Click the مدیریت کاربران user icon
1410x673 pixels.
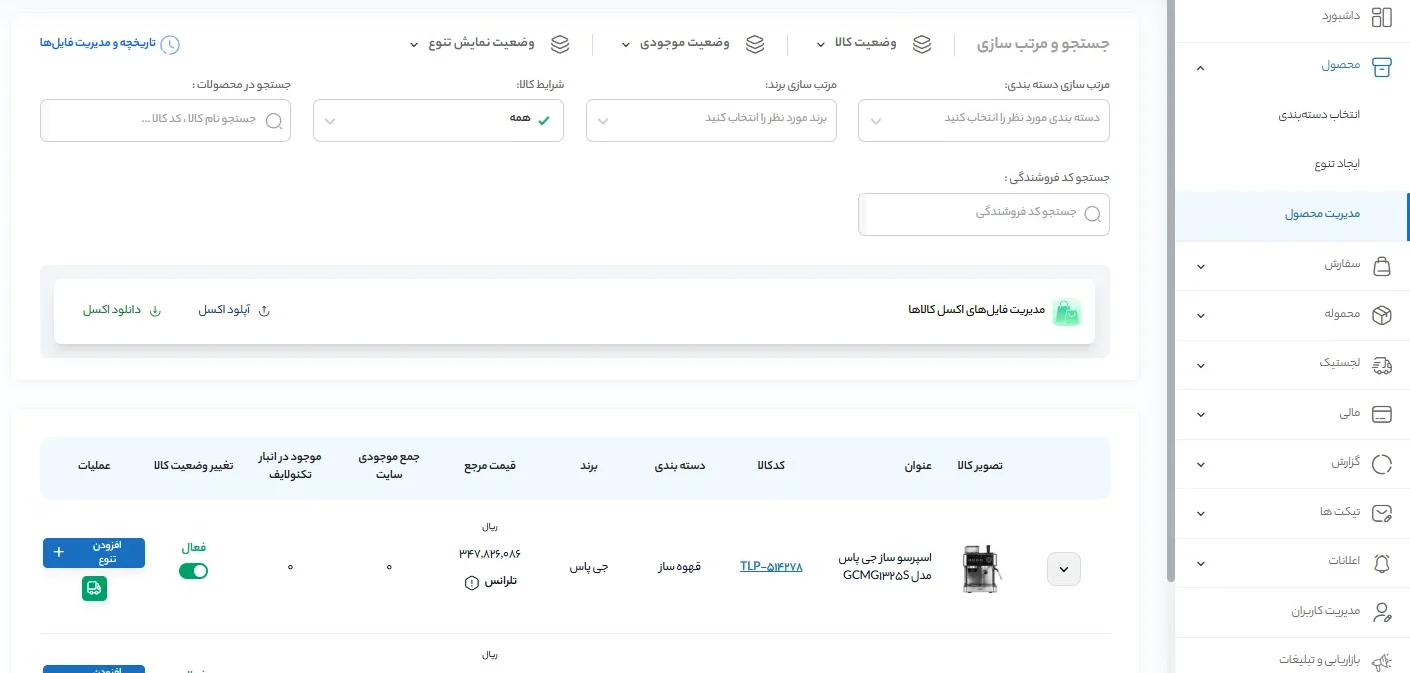1381,612
